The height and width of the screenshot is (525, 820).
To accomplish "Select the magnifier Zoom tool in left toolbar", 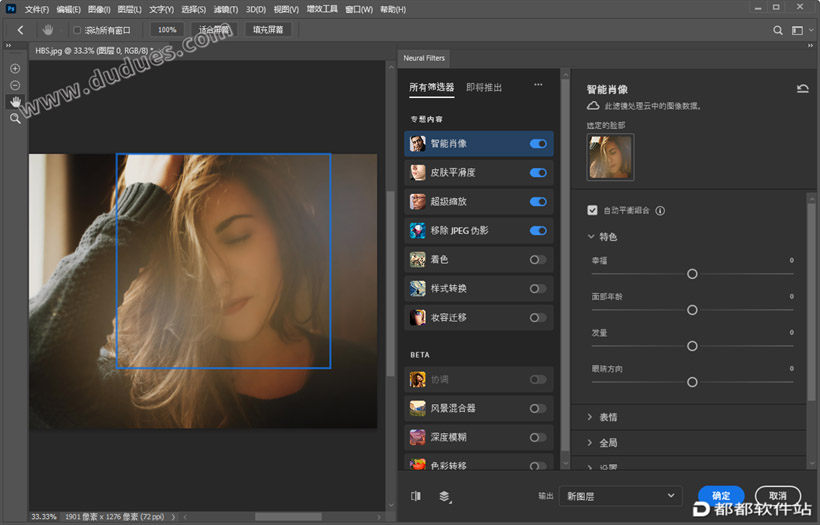I will pos(15,119).
